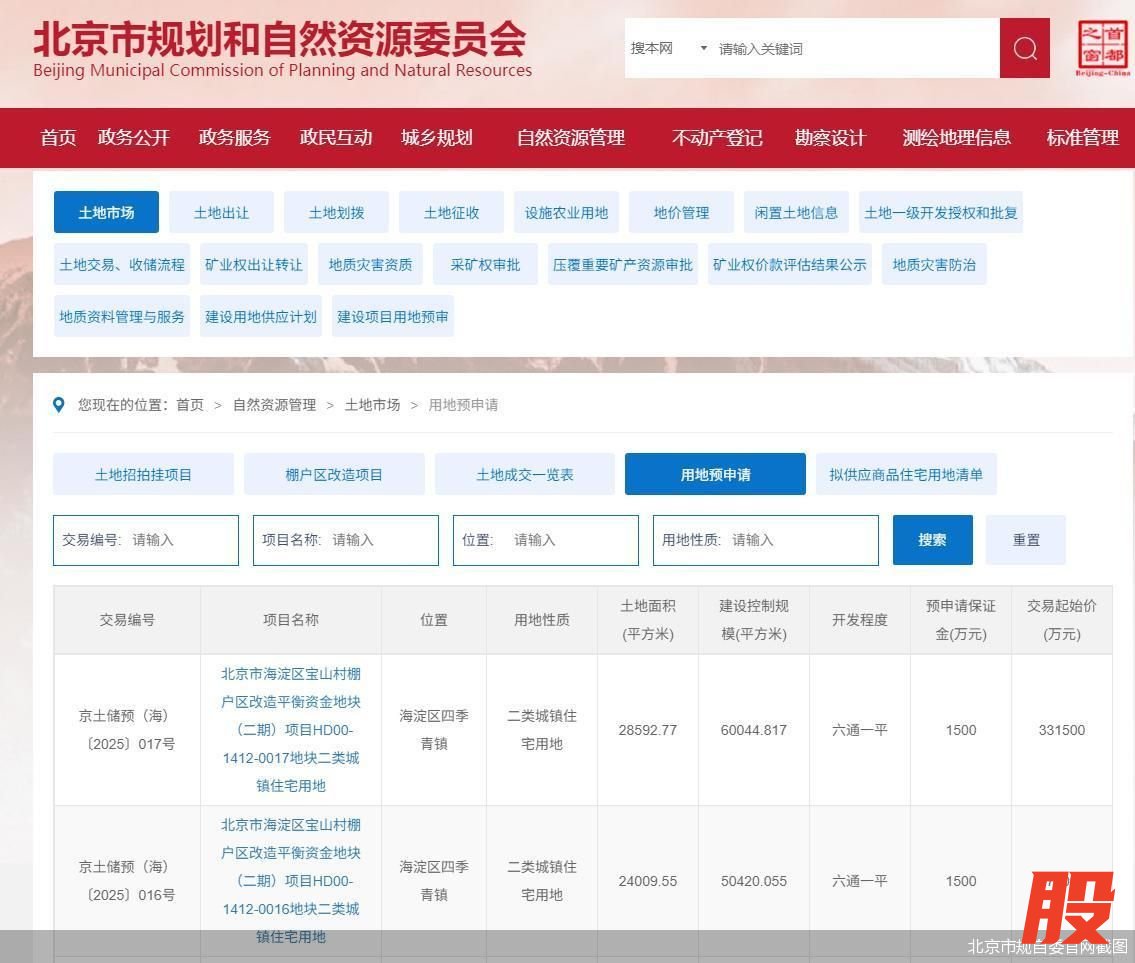
Task: Enable the 地价管理 filter option
Action: tap(680, 212)
